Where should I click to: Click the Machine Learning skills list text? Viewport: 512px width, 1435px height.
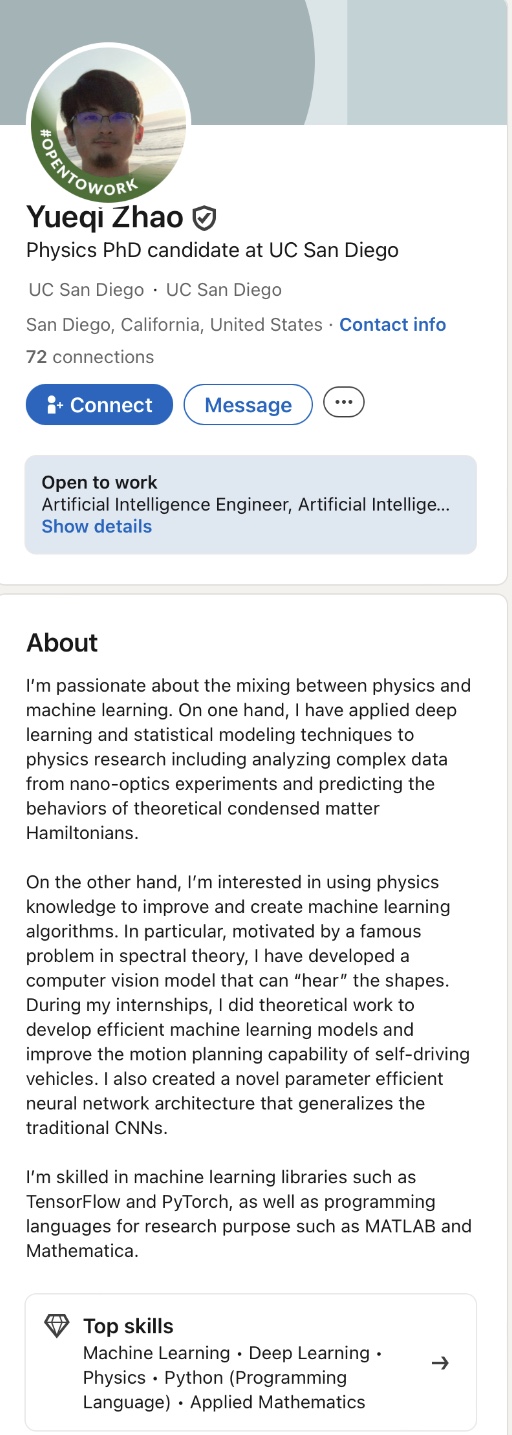coord(233,1378)
